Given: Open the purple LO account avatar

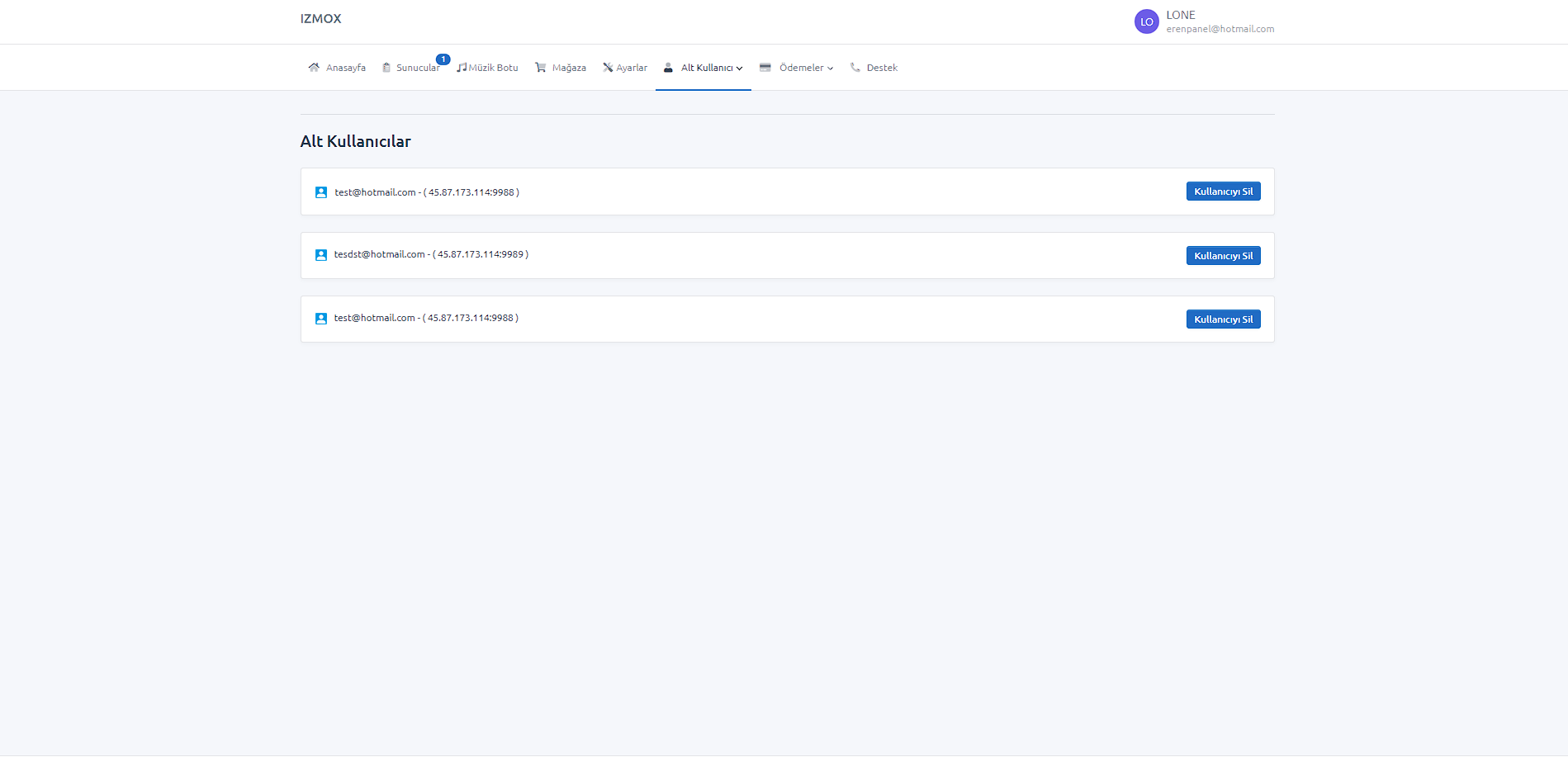Looking at the screenshot, I should 1146,21.
